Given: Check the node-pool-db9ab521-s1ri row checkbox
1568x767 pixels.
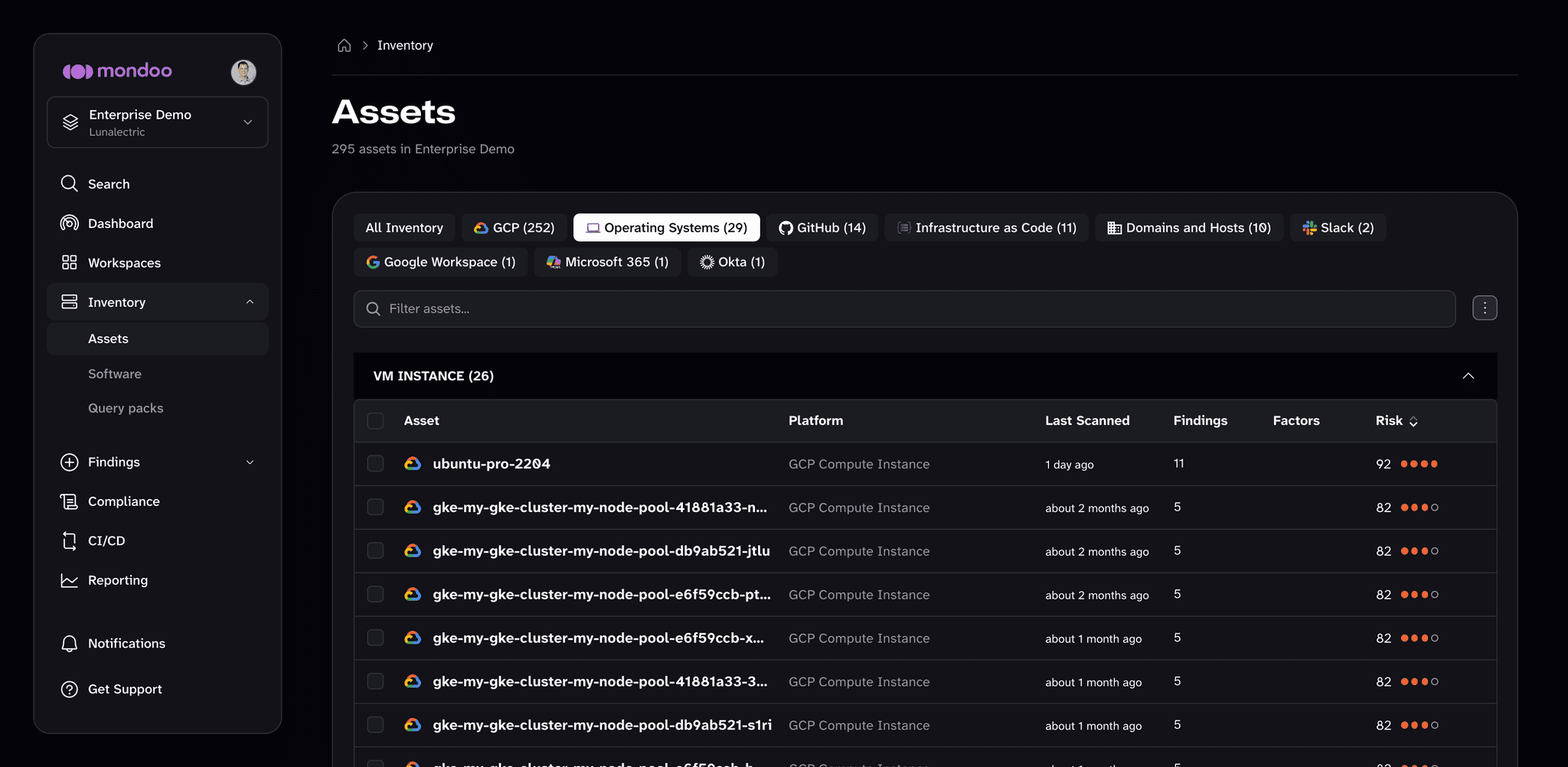Looking at the screenshot, I should pyautogui.click(x=375, y=725).
